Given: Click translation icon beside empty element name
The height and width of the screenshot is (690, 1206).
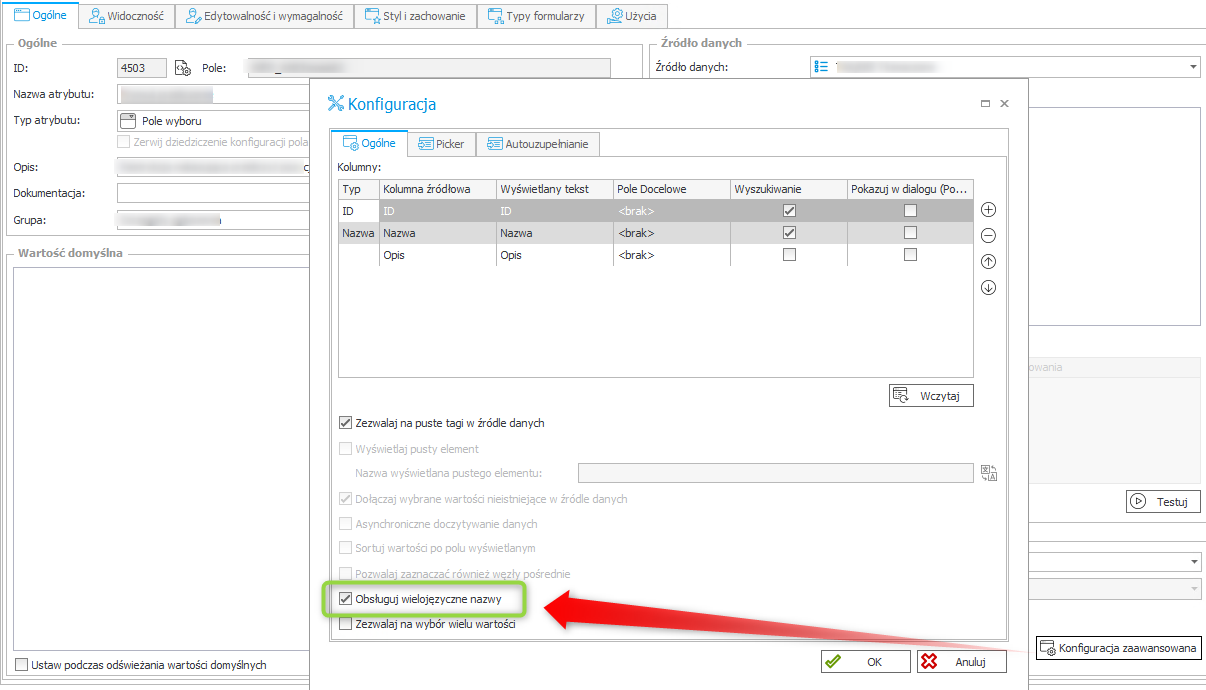Looking at the screenshot, I should point(989,473).
